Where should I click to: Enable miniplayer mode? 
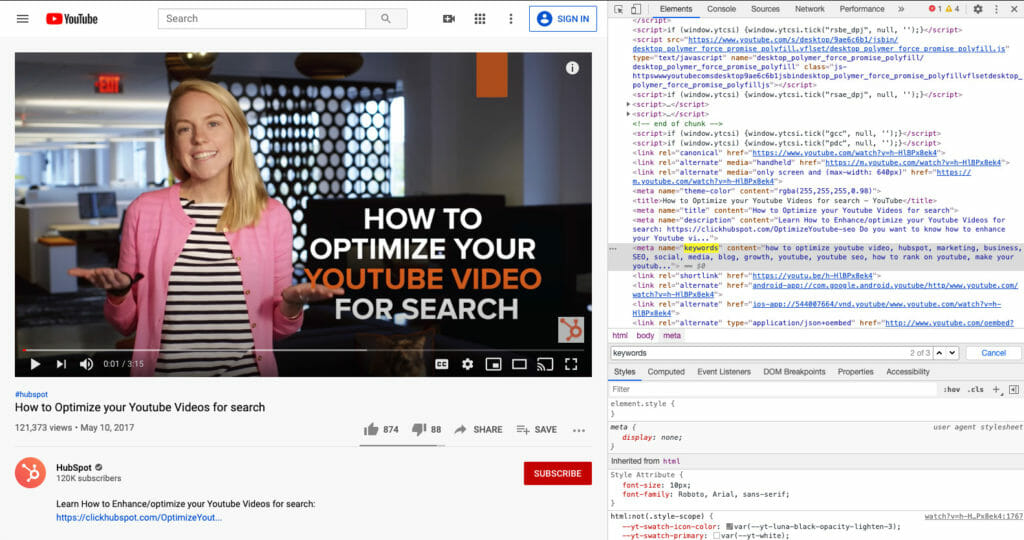click(x=494, y=364)
